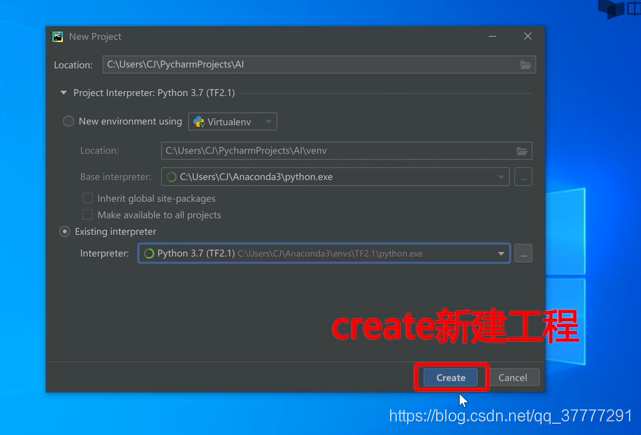Minimize the New Project dialog
Screen dimensions: 641x435
(493, 36)
